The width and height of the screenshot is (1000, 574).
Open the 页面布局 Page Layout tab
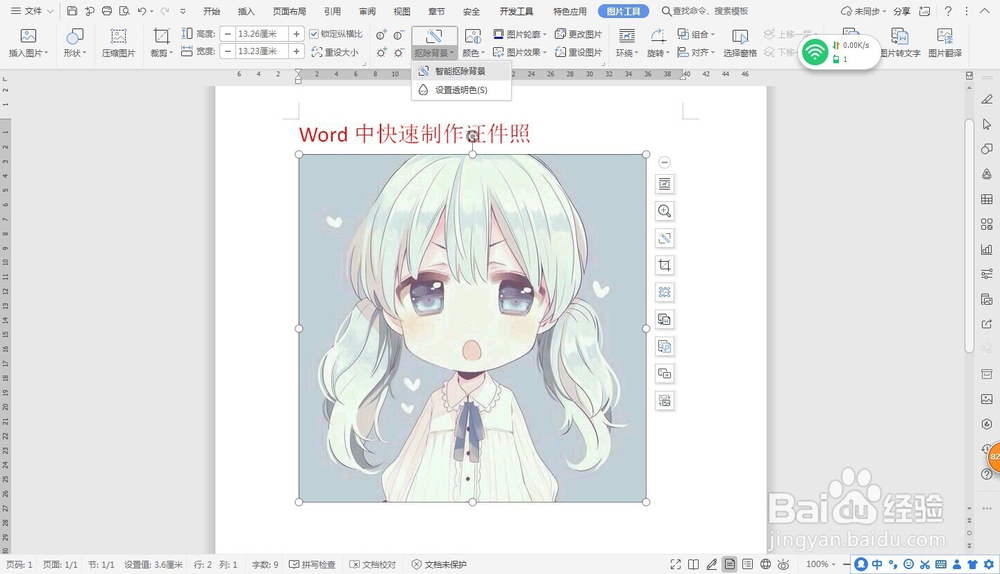[289, 11]
